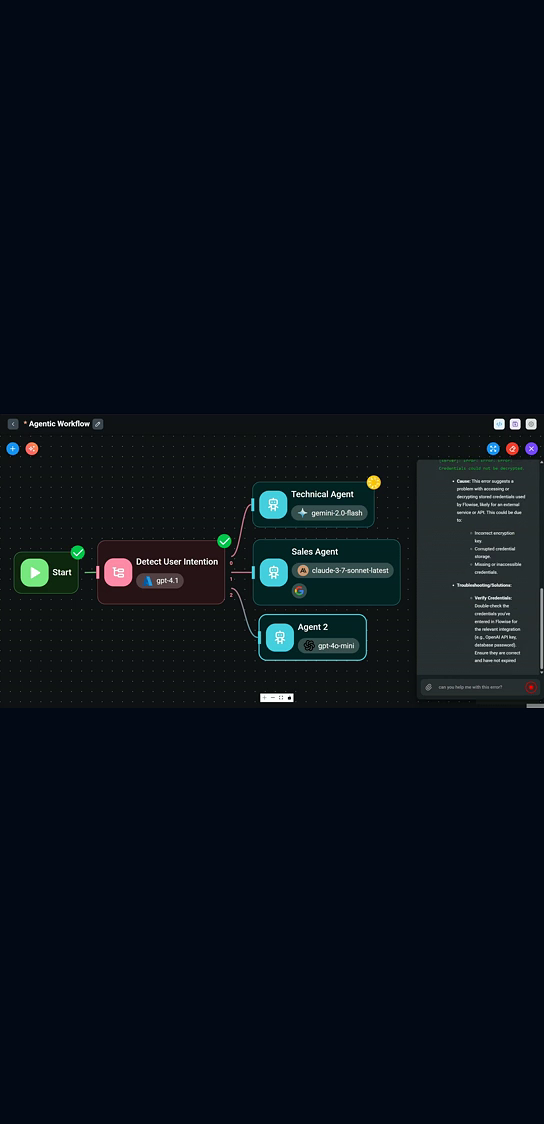Click the Agentic Workflow title text
Image resolution: width=544 pixels, height=1124 pixels.
tap(59, 424)
